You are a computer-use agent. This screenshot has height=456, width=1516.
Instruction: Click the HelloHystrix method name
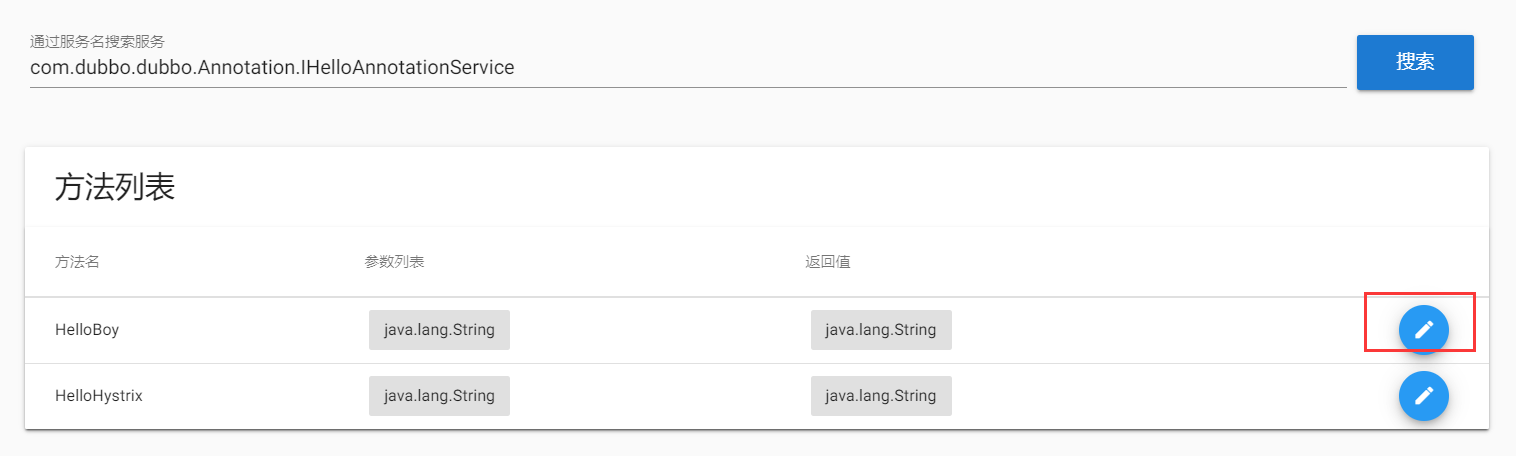99,395
